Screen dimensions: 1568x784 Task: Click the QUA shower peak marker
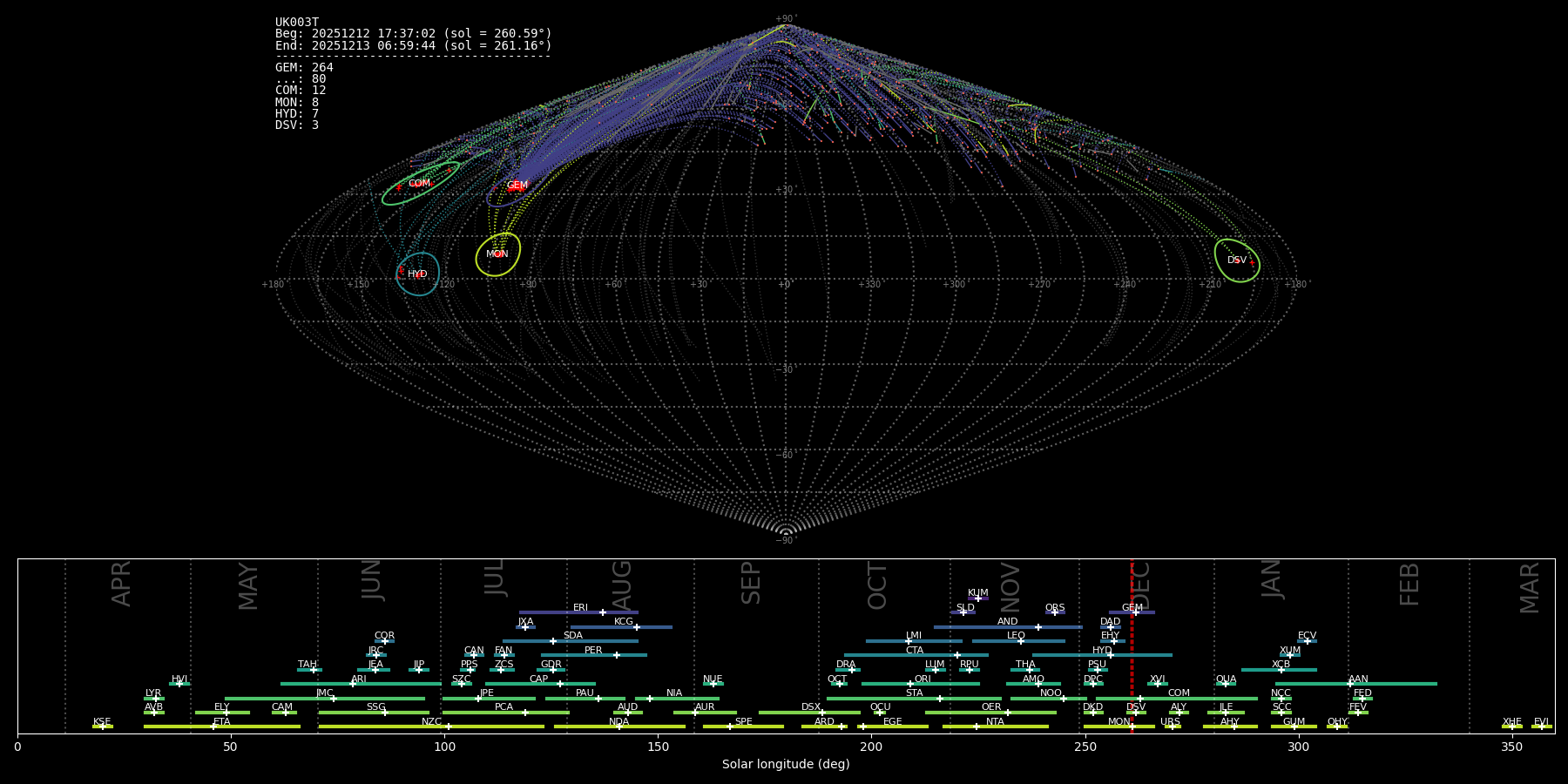pos(1225,684)
